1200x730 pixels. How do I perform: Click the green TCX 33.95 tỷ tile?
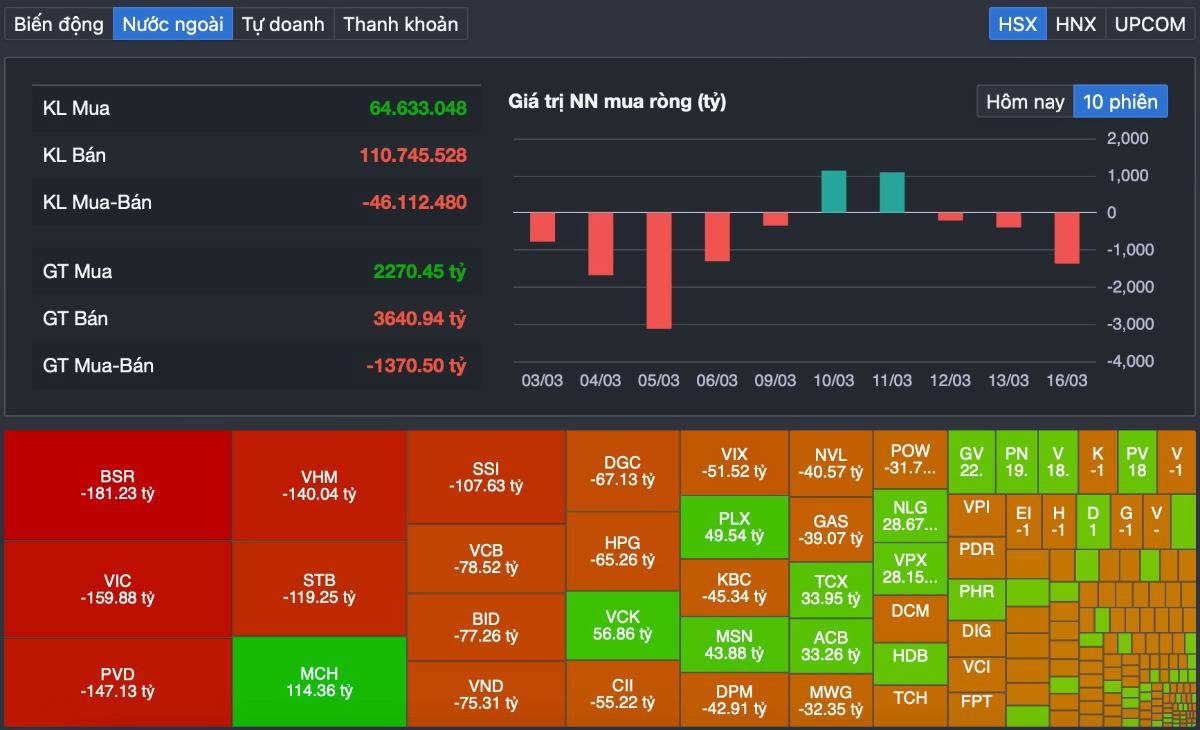coord(831,590)
